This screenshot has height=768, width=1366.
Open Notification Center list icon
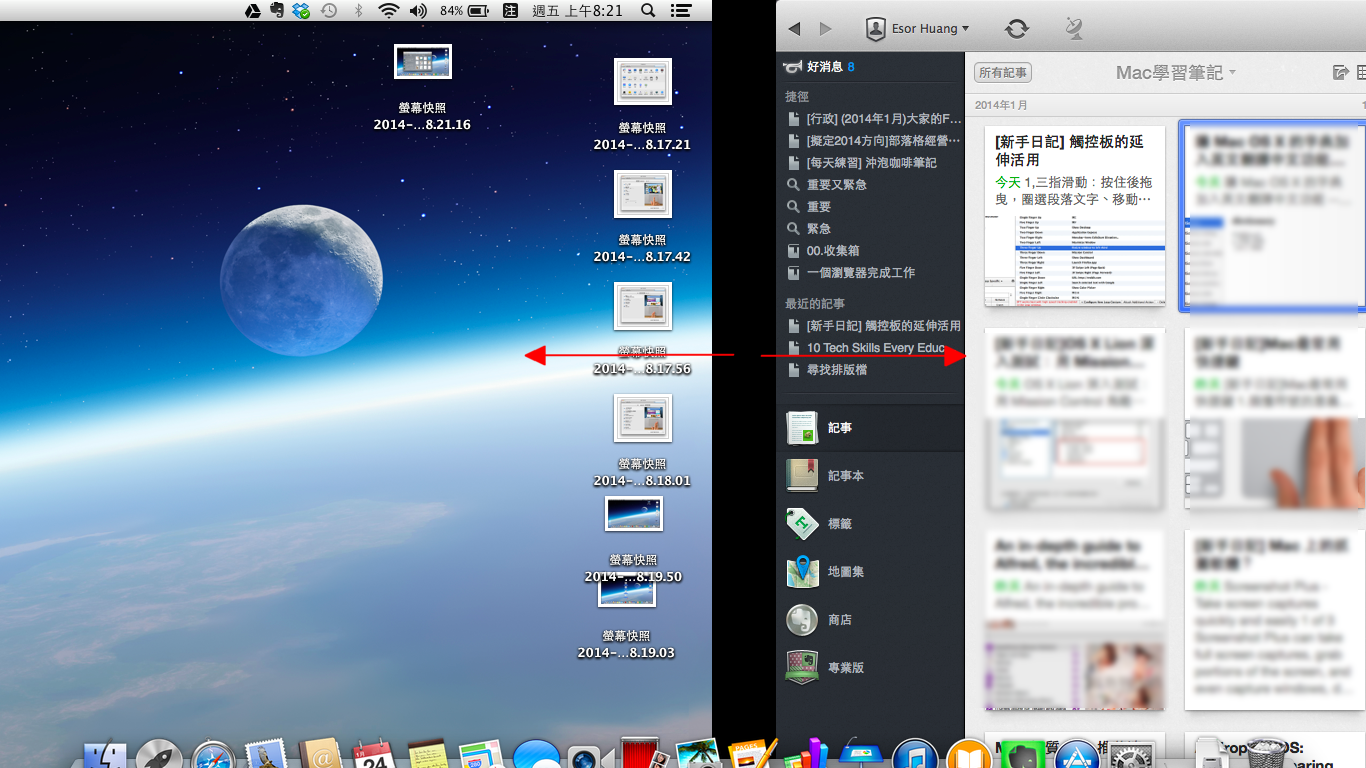[681, 11]
